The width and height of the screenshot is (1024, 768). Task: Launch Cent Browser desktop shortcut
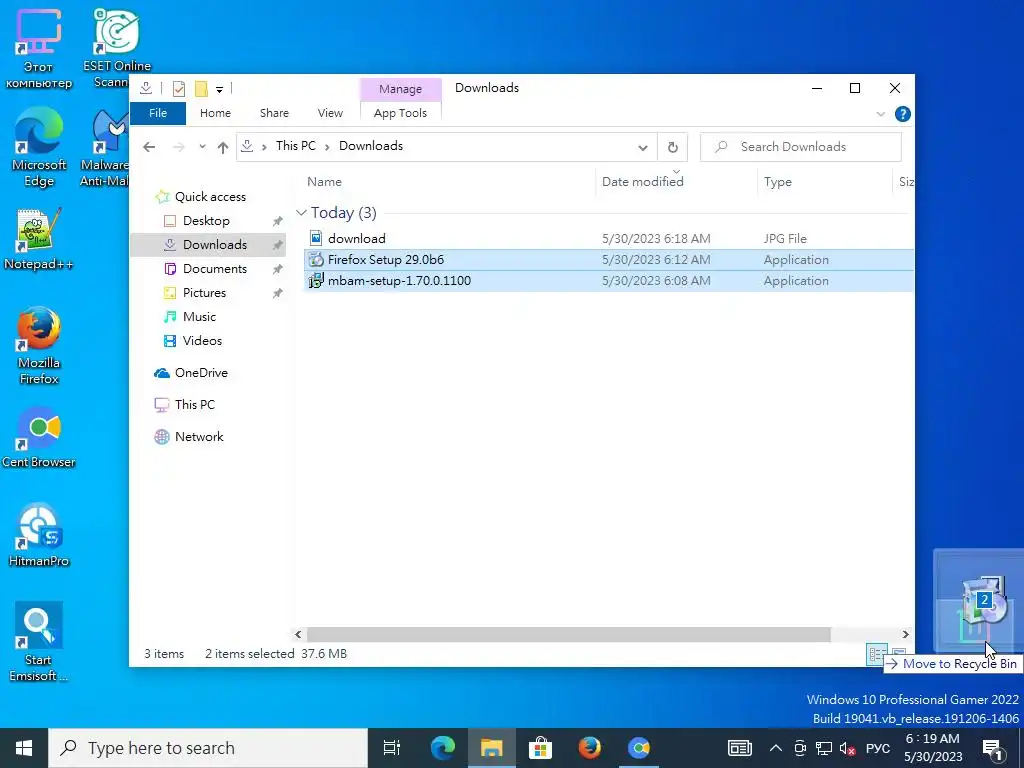pyautogui.click(x=39, y=437)
